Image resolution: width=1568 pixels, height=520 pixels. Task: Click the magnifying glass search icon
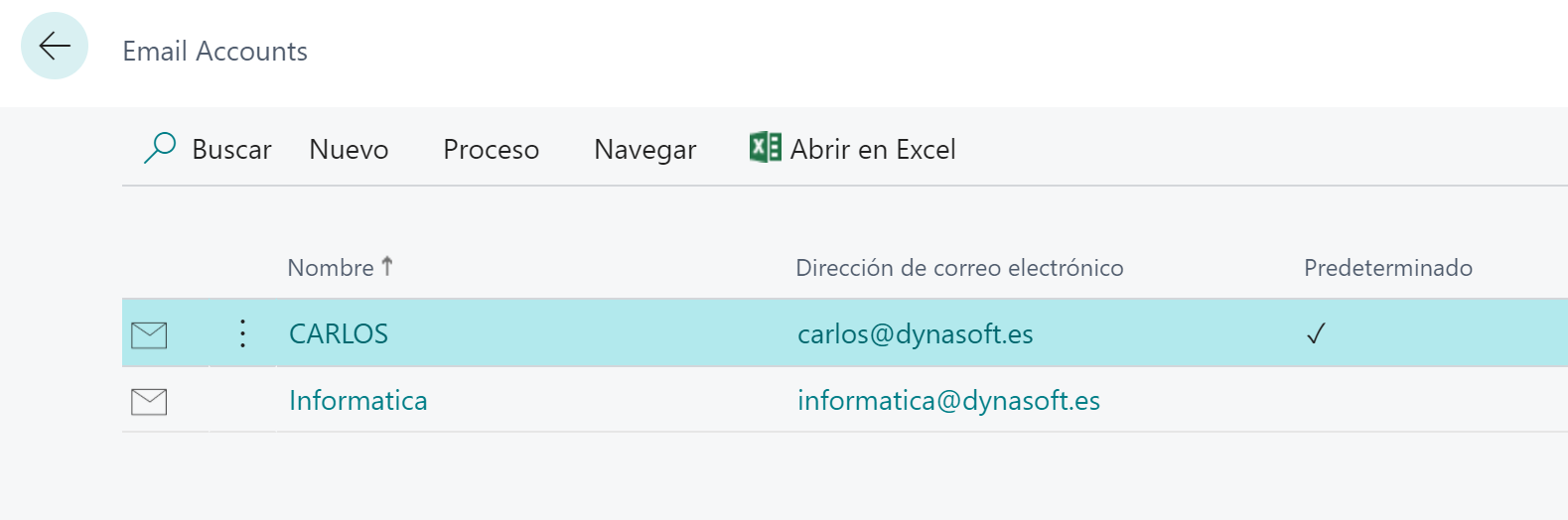click(160, 148)
